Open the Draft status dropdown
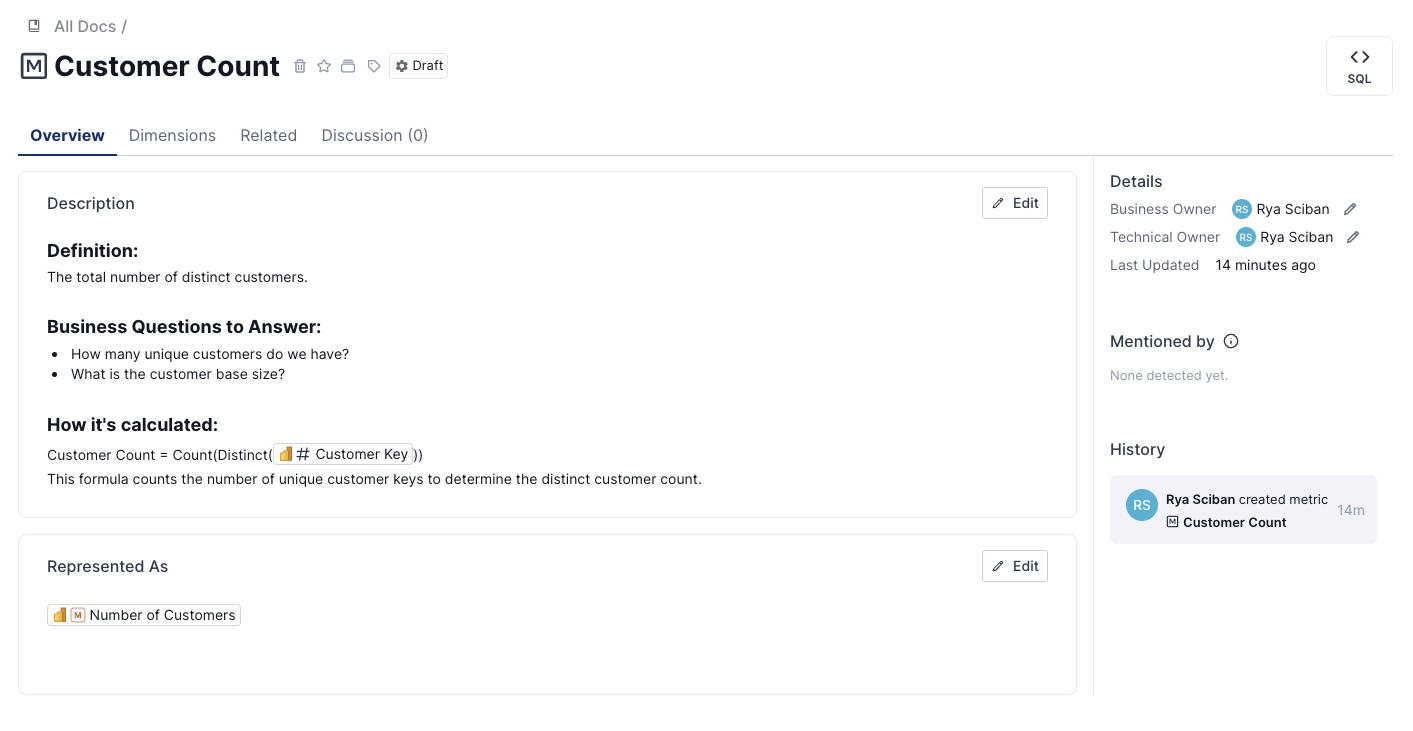This screenshot has width=1413, height=731. pyautogui.click(x=418, y=66)
